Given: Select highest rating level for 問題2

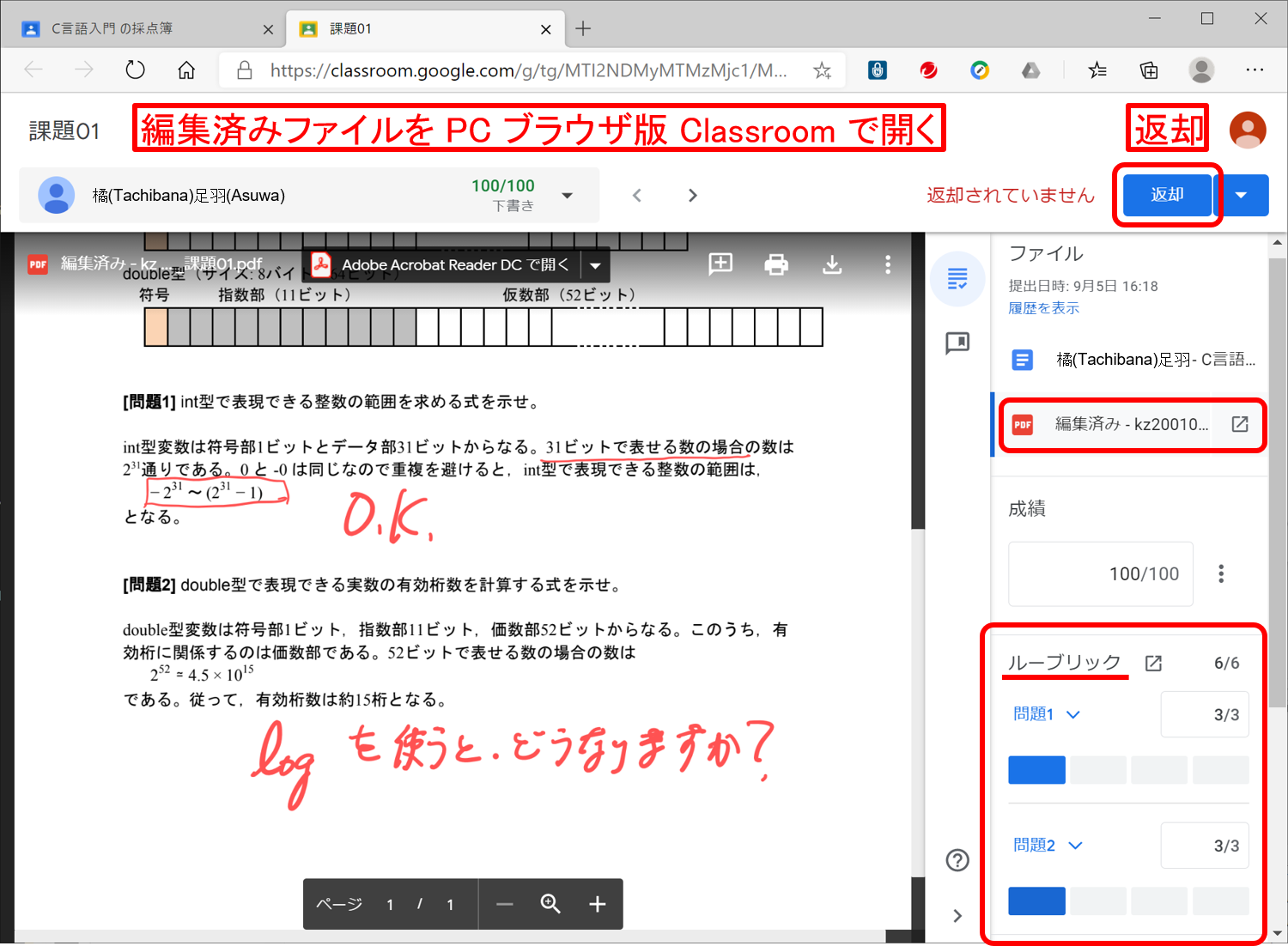Looking at the screenshot, I should tap(1036, 901).
